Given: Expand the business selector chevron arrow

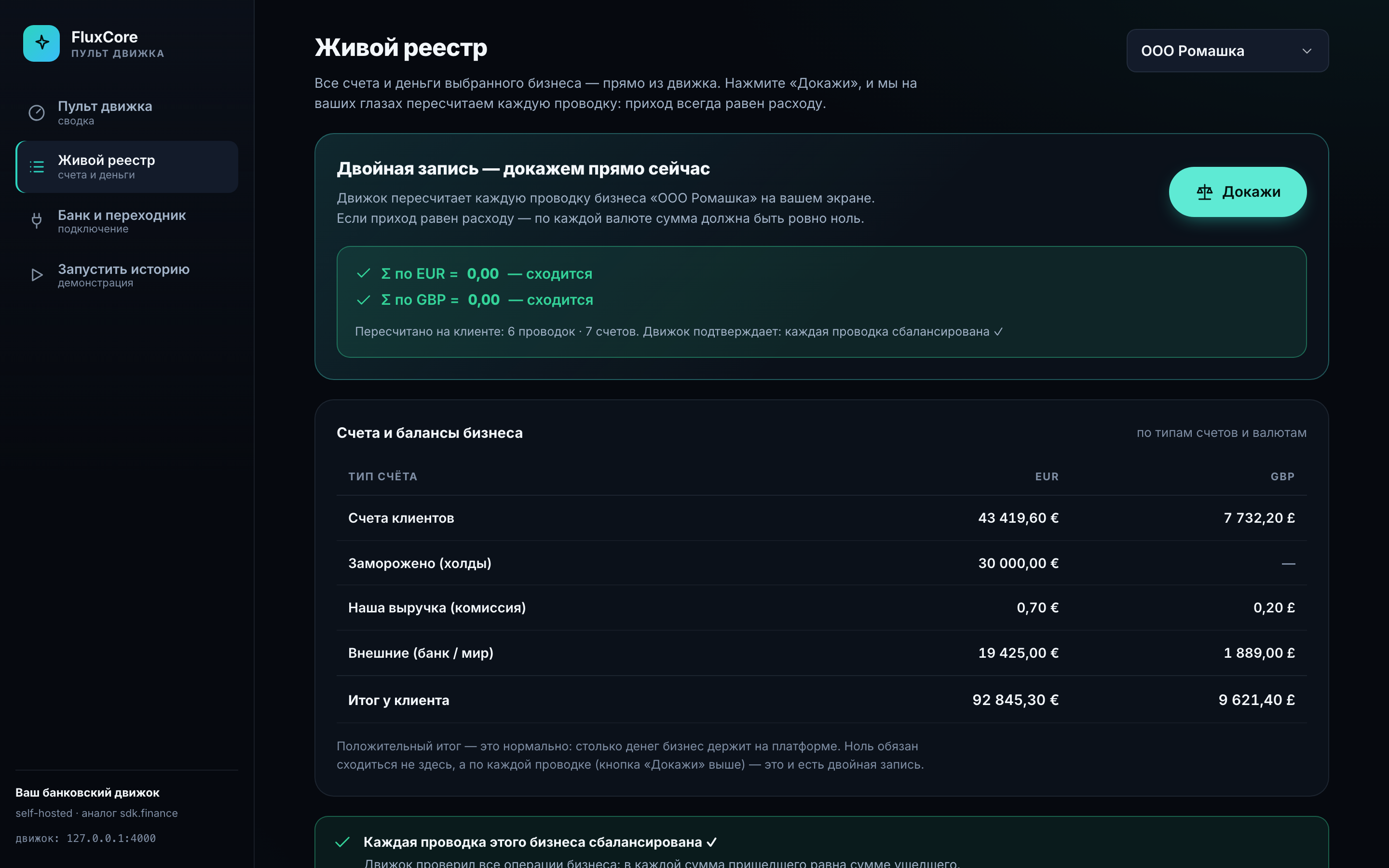Looking at the screenshot, I should (x=1307, y=51).
